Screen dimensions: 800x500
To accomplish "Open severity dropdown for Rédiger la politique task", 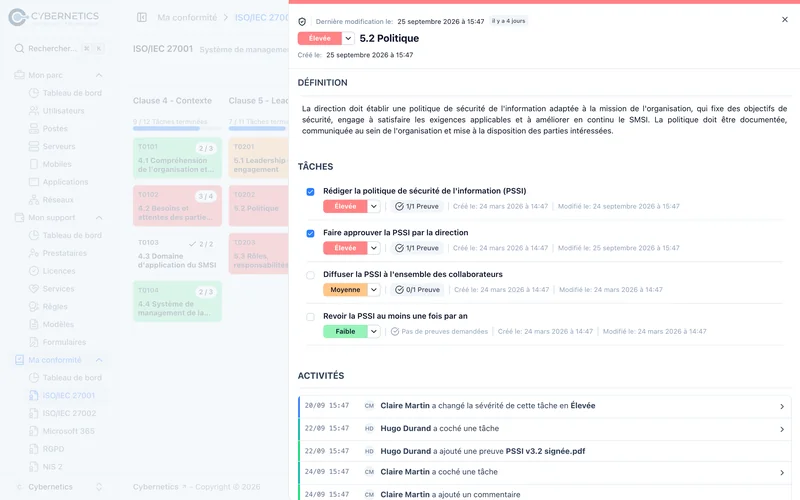I will coord(373,206).
